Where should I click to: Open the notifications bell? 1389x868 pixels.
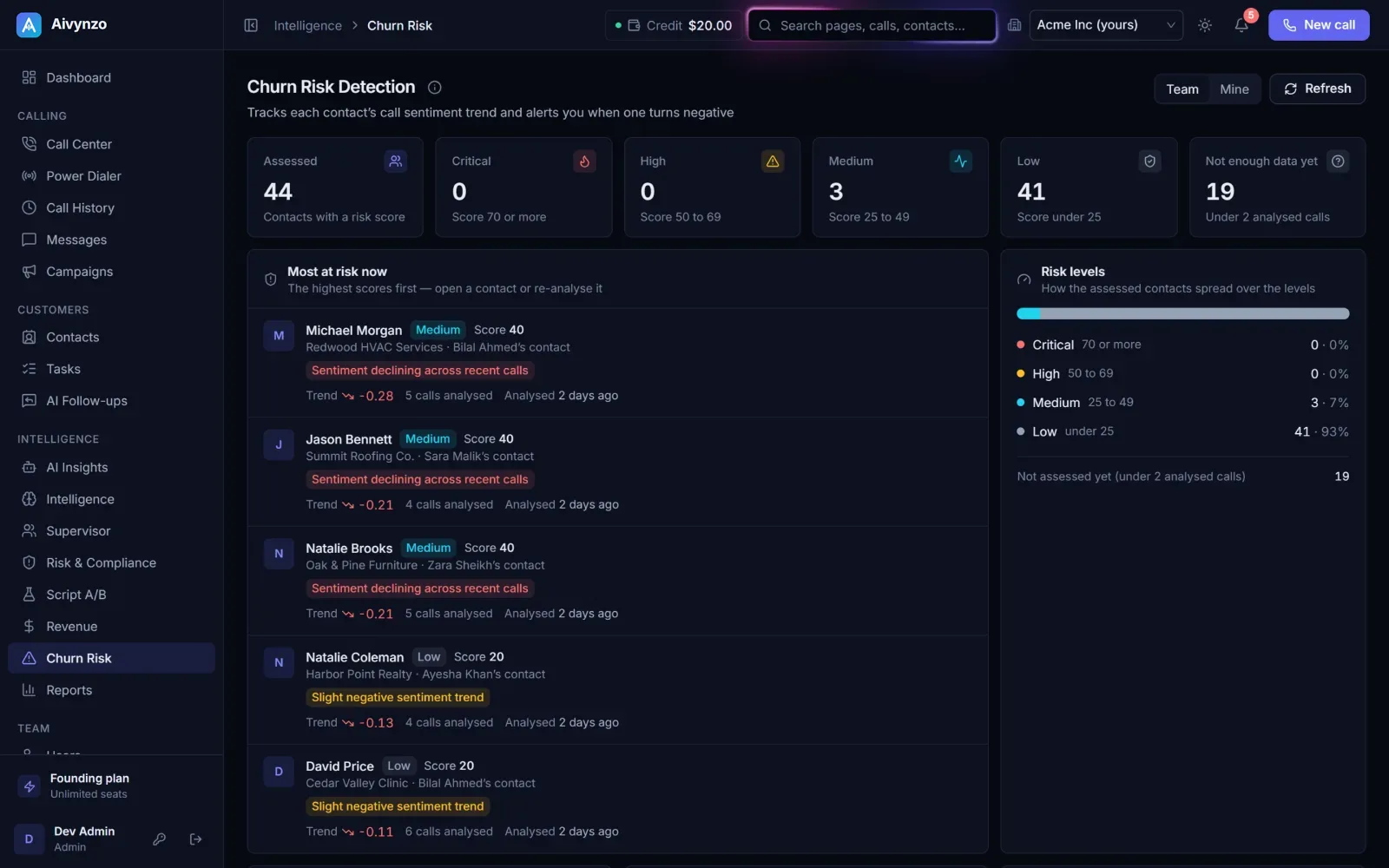point(1241,25)
